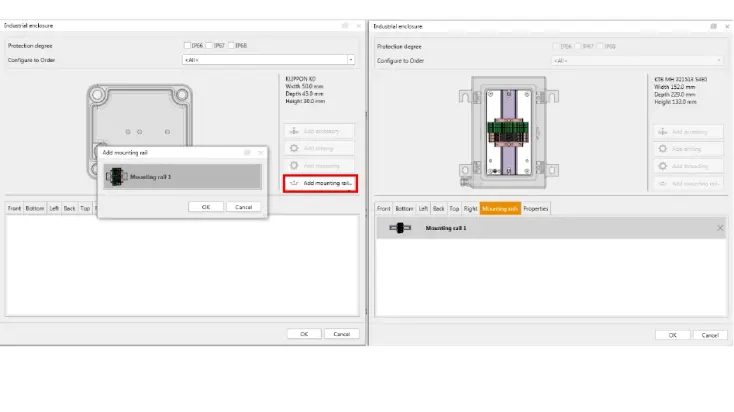Enable the IP66 checkbox in the left dialog
This screenshot has height=412, width=734.
(x=187, y=45)
